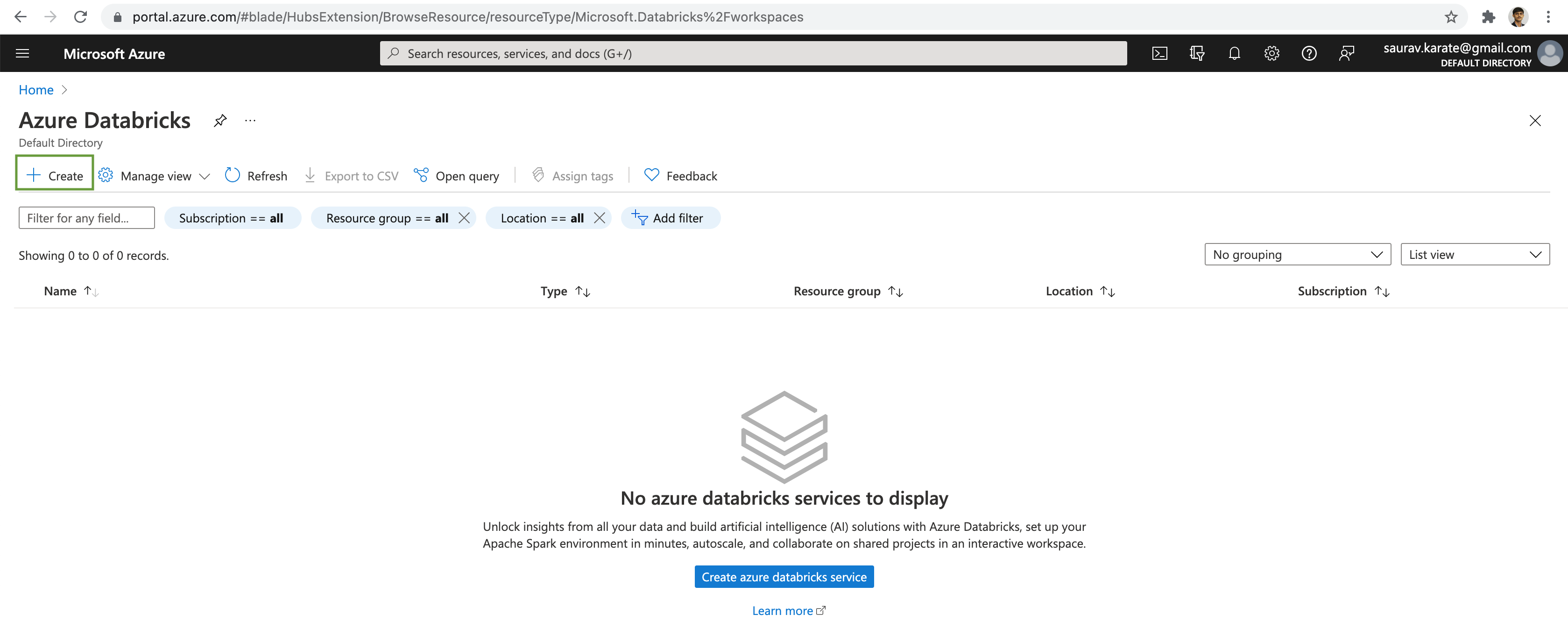The image size is (1568, 629).
Task: Click the browser back arrow
Action: coord(21,17)
